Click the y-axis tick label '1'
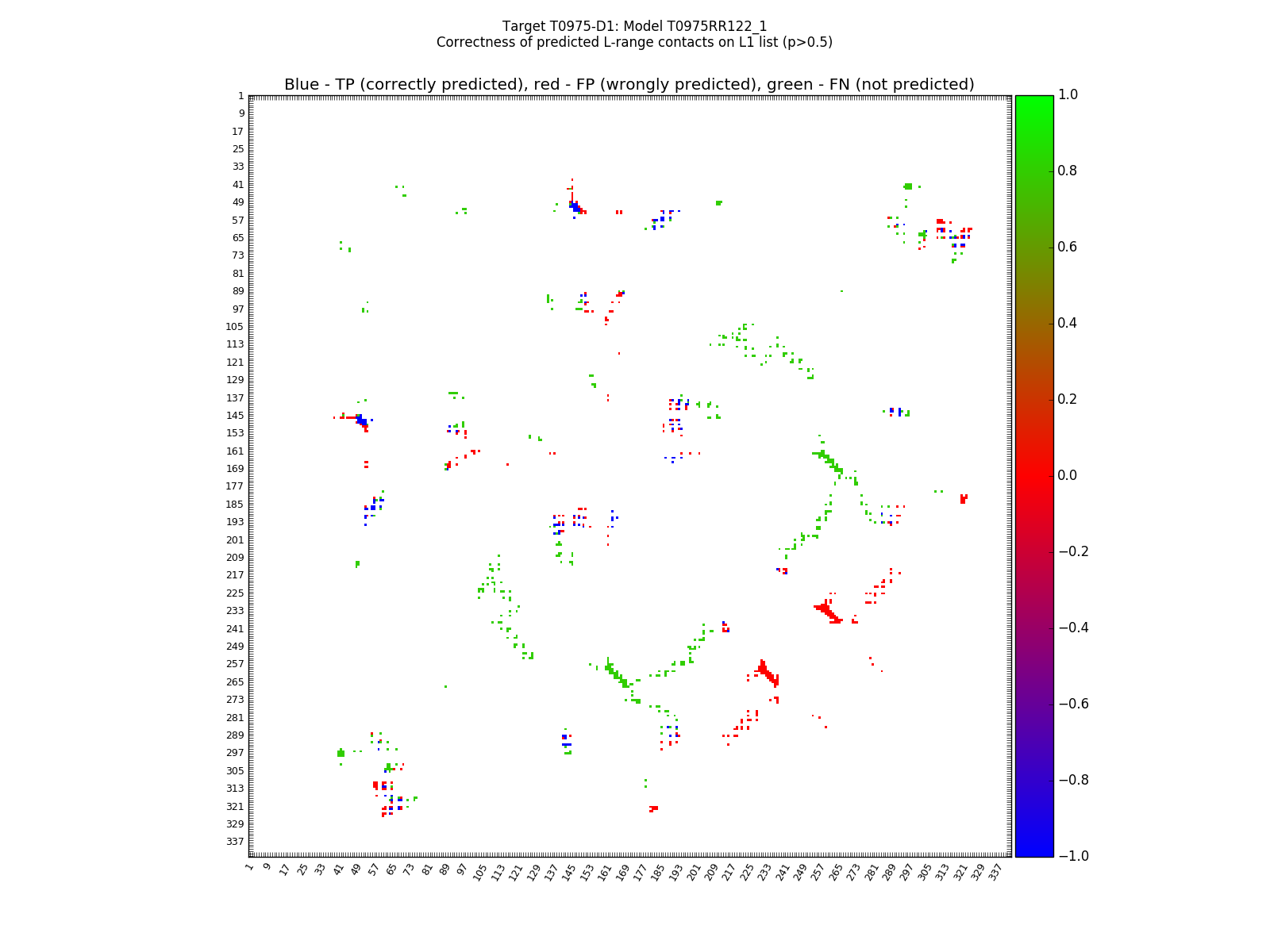1270x952 pixels. tap(241, 96)
